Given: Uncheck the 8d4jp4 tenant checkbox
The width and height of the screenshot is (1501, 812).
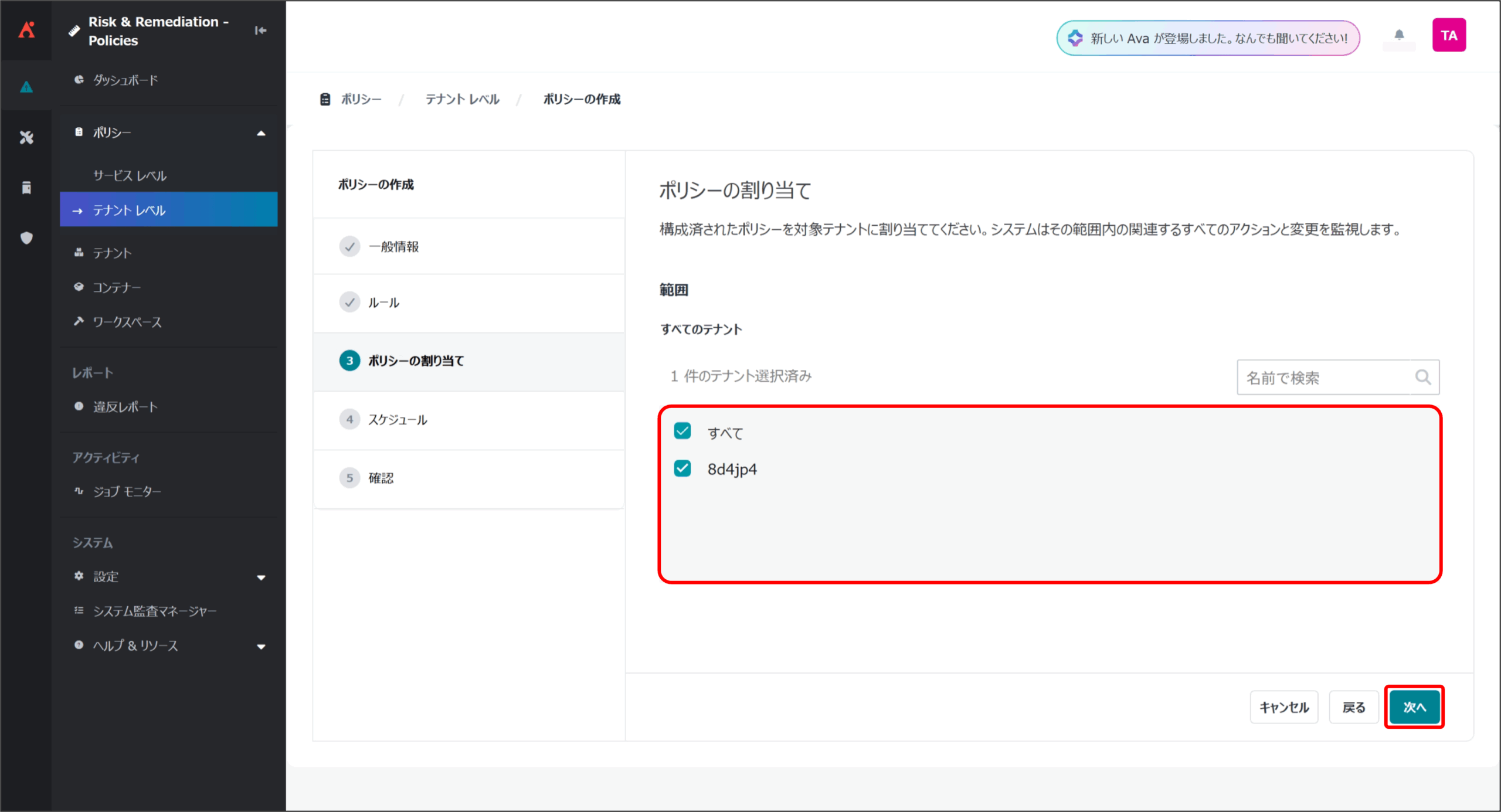Looking at the screenshot, I should [x=682, y=468].
